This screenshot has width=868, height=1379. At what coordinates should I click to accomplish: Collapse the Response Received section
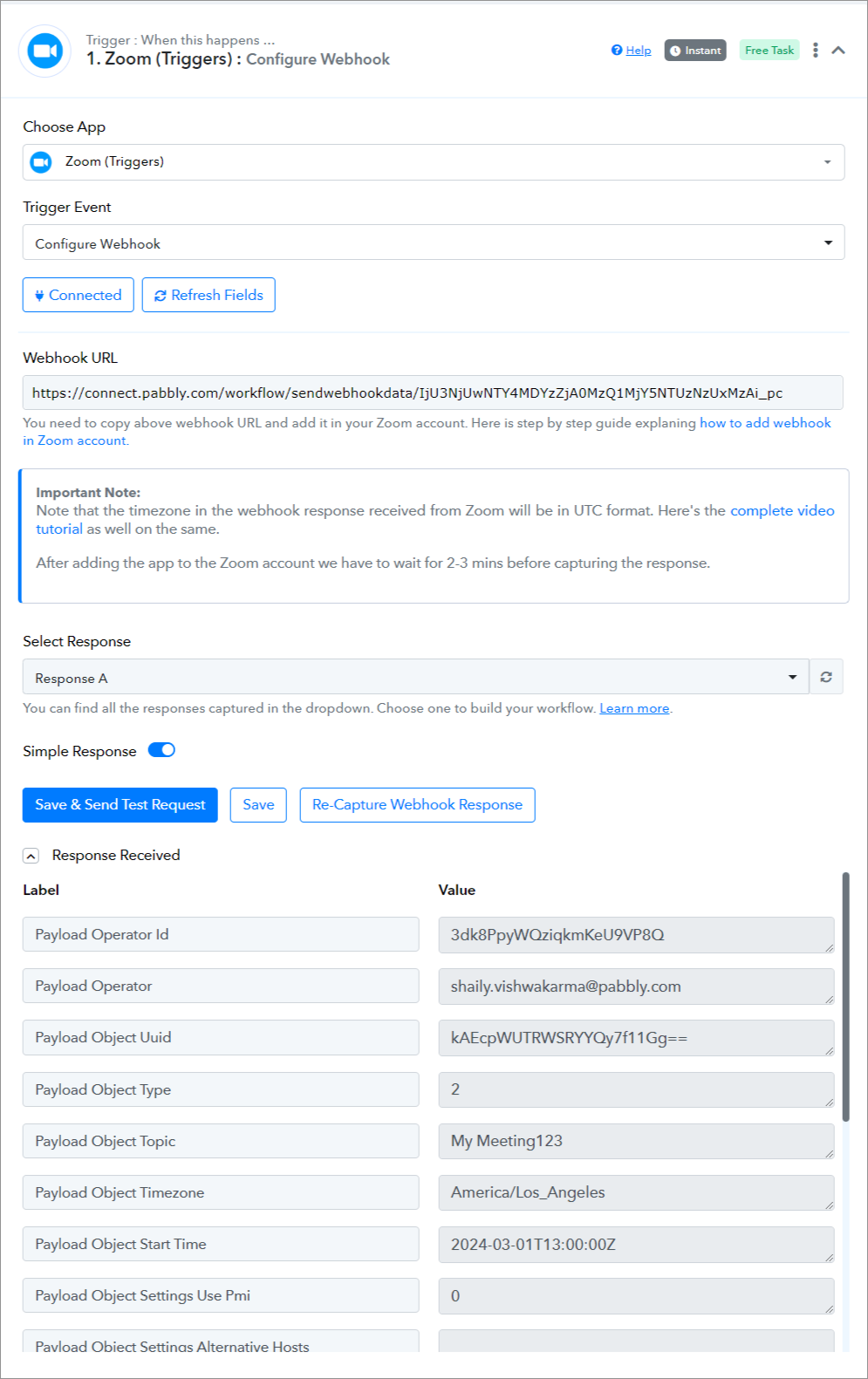(x=31, y=856)
